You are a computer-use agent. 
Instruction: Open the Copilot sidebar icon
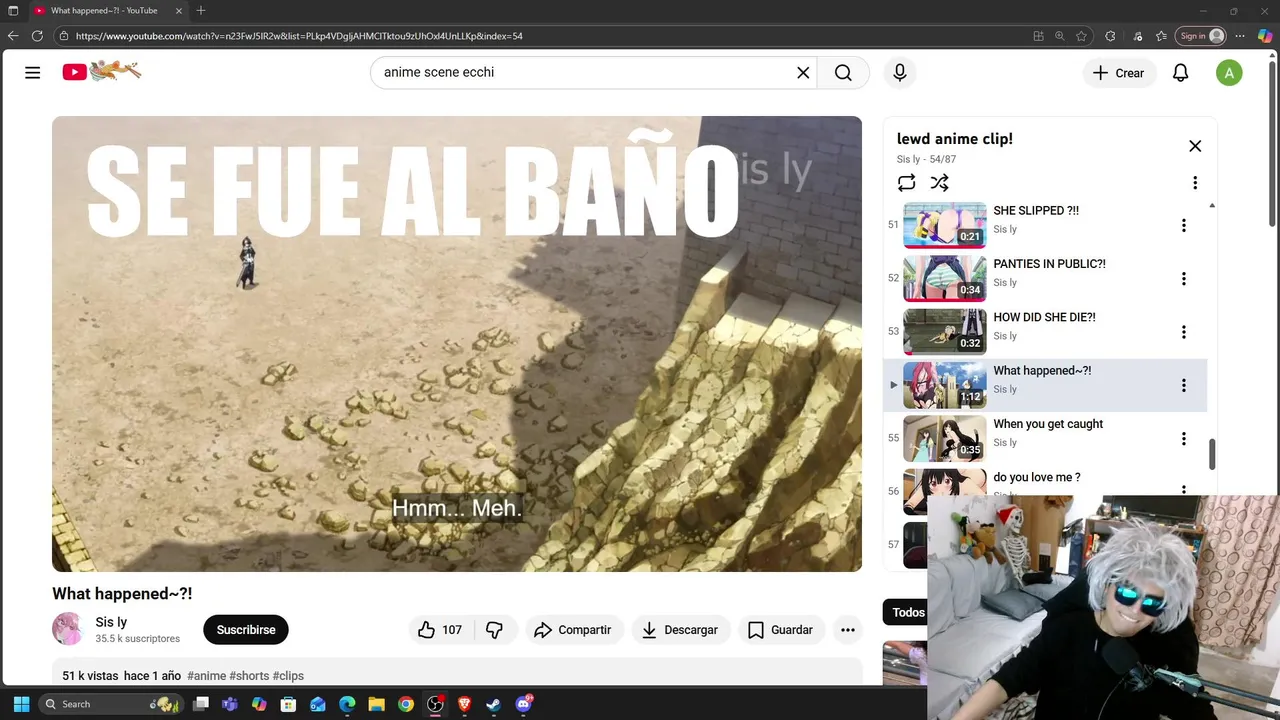[1265, 36]
